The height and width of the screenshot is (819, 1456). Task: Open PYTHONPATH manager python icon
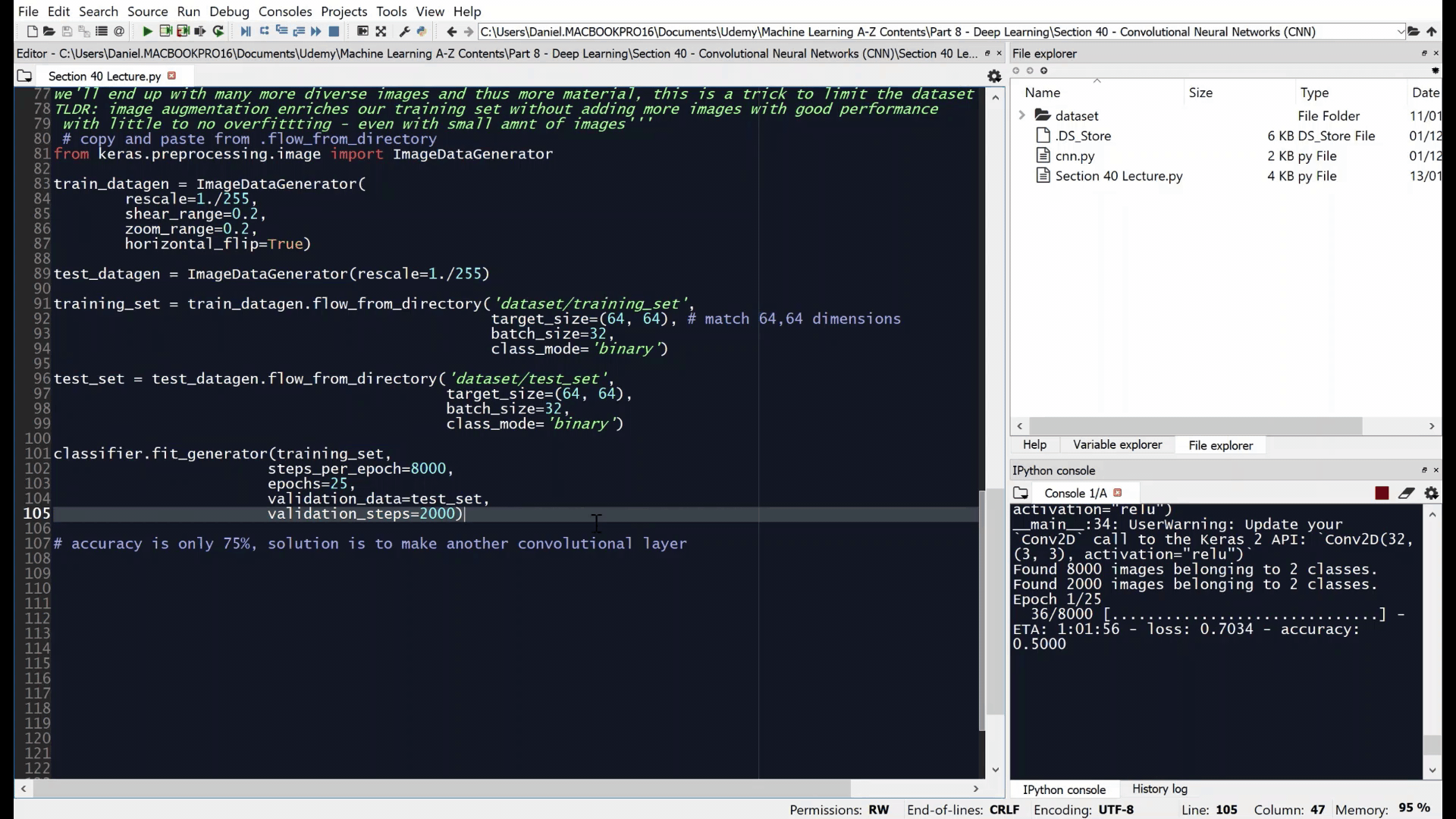(x=422, y=32)
